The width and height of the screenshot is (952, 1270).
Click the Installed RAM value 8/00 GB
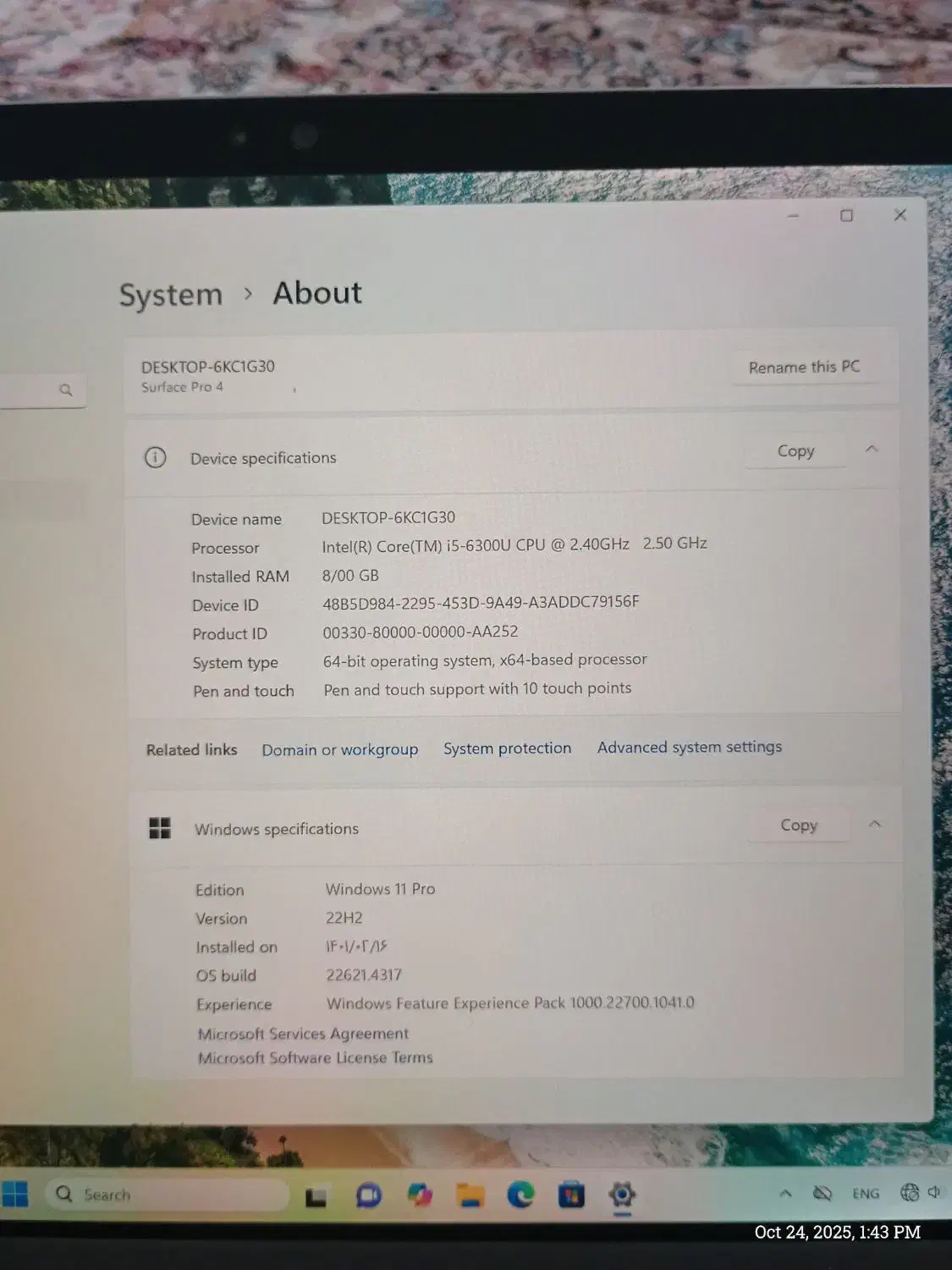tap(350, 576)
